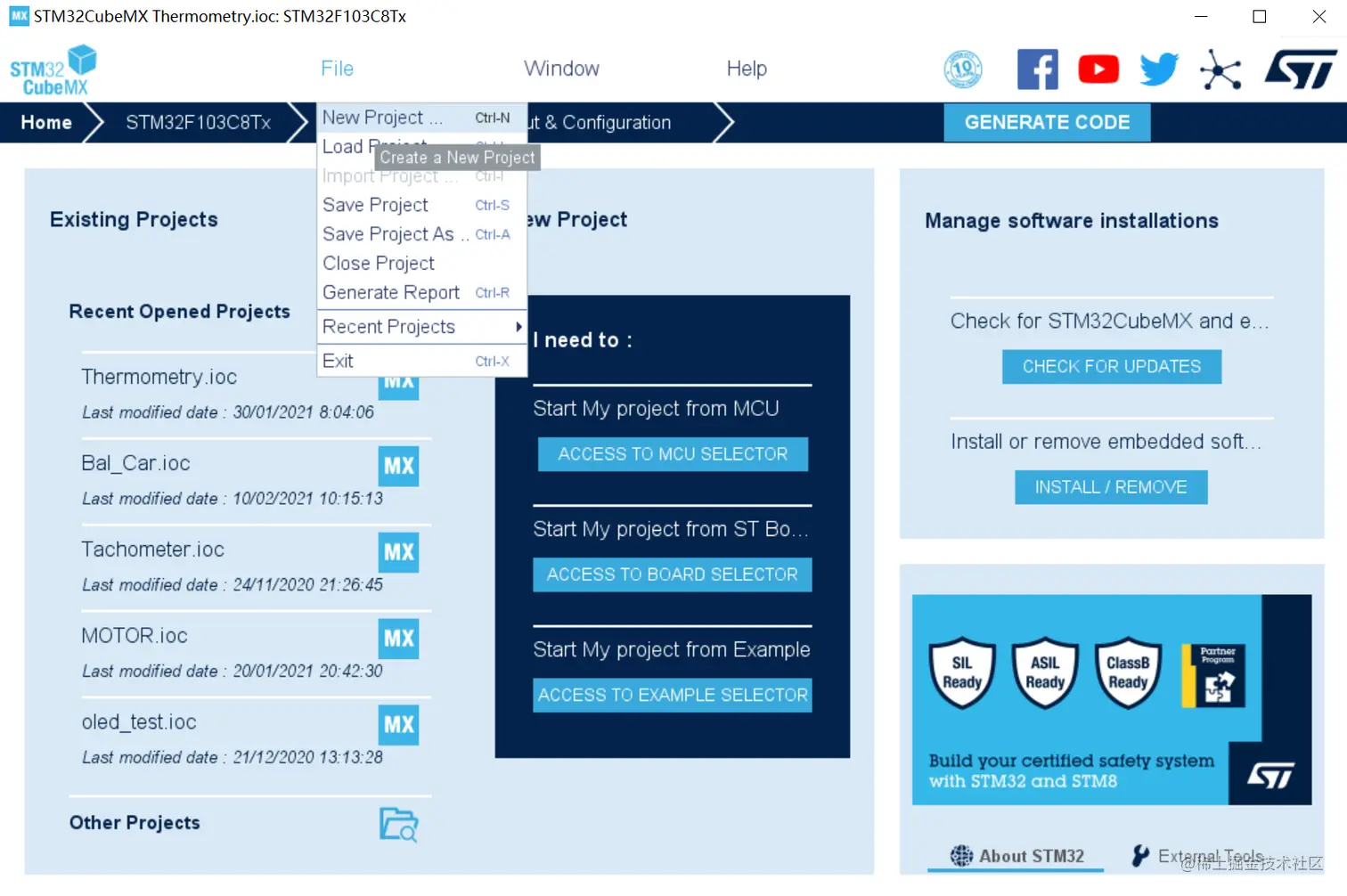The width and height of the screenshot is (1347, 896).
Task: Open MOTOR.ioc via its MX icon
Action: tap(399, 639)
